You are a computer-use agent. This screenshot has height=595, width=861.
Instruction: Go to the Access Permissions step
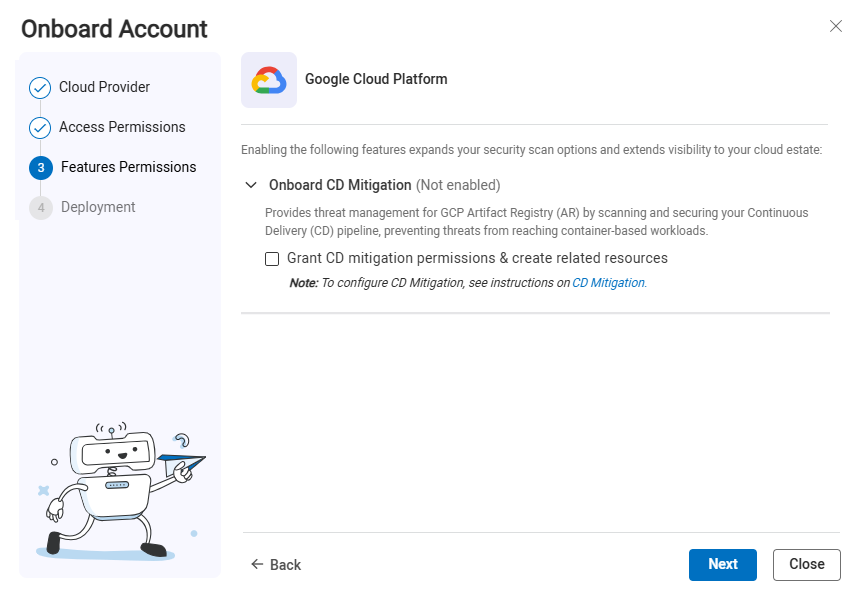coord(122,127)
